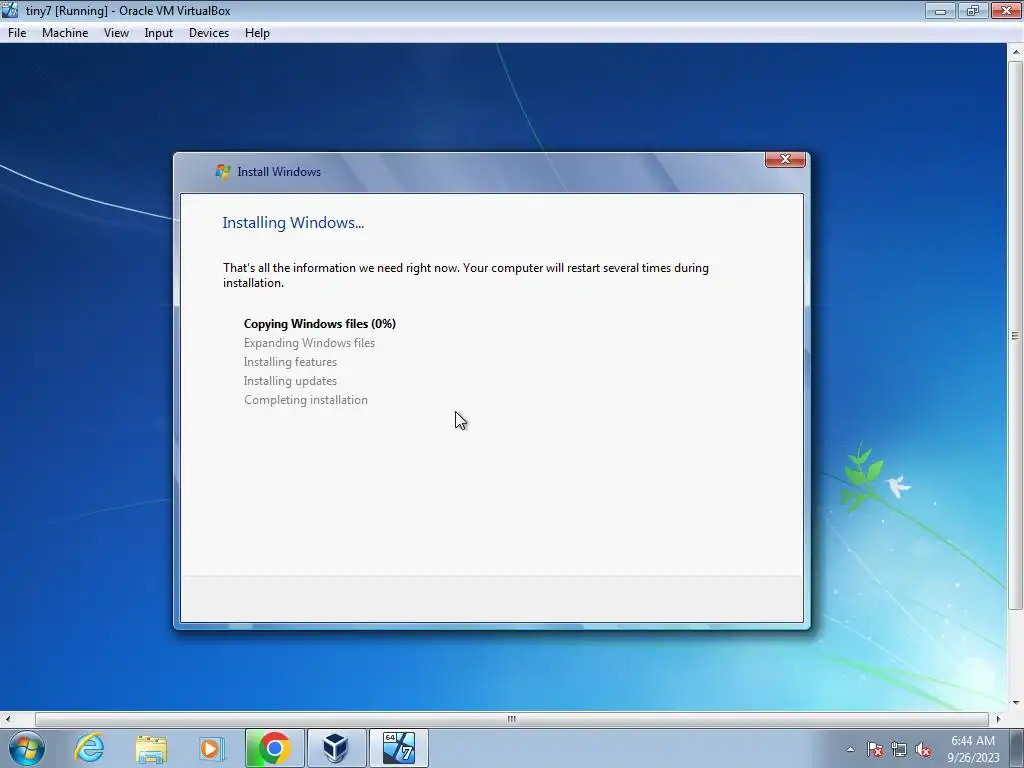Click 'Installing updates' step
Viewport: 1024px width, 768px height.
click(290, 381)
